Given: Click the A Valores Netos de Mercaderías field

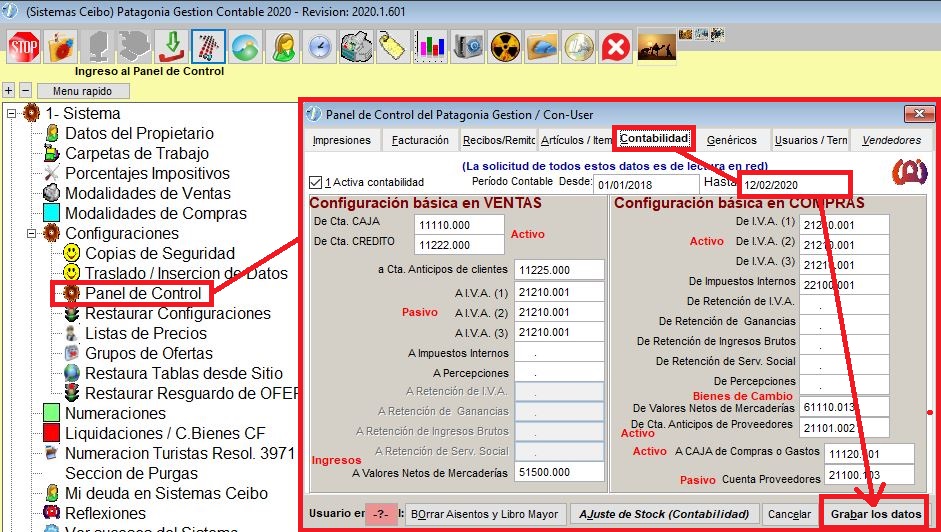Looking at the screenshot, I should click(559, 472).
